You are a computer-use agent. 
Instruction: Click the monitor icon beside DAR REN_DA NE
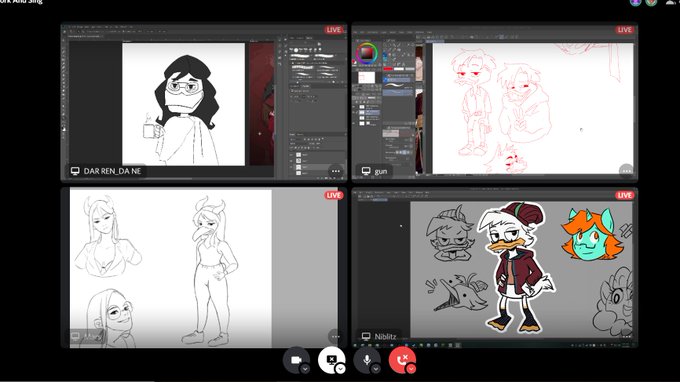75,171
